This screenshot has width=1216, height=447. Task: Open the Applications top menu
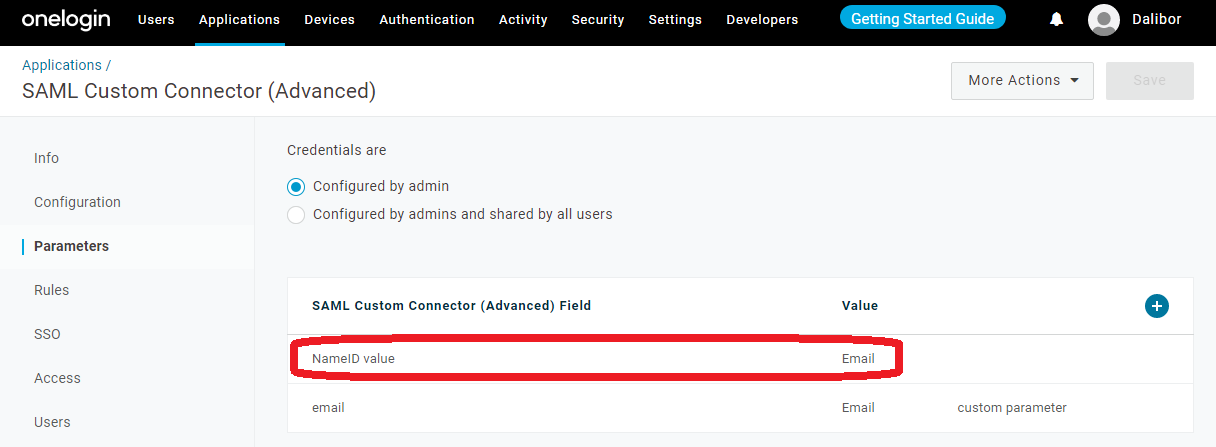point(239,20)
